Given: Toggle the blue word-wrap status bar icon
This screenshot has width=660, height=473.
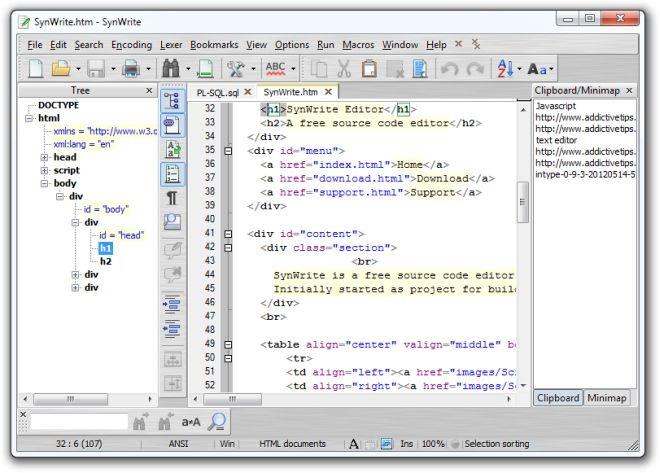Looking at the screenshot, I should [x=386, y=444].
